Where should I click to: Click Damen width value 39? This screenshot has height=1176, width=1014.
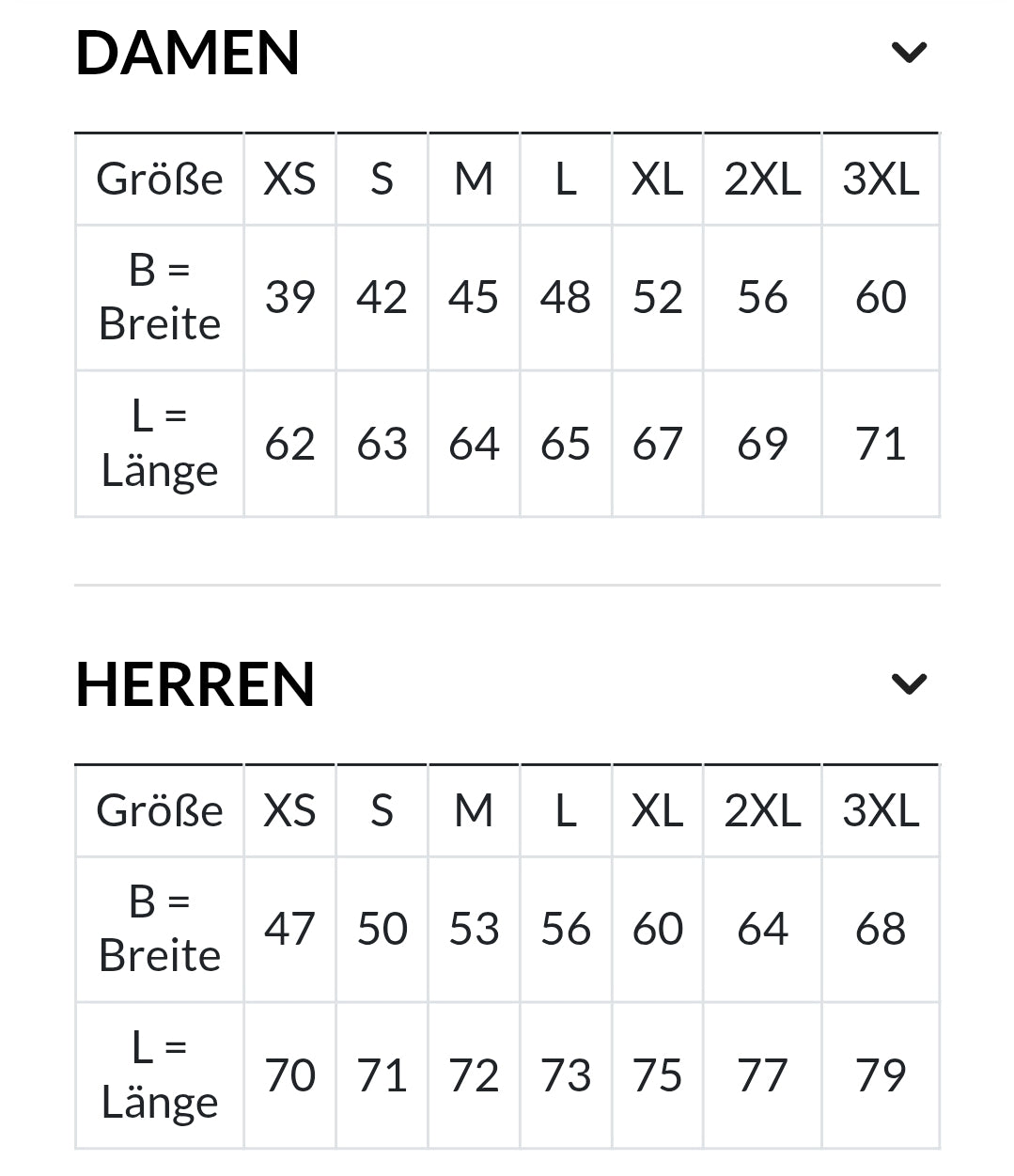289,297
